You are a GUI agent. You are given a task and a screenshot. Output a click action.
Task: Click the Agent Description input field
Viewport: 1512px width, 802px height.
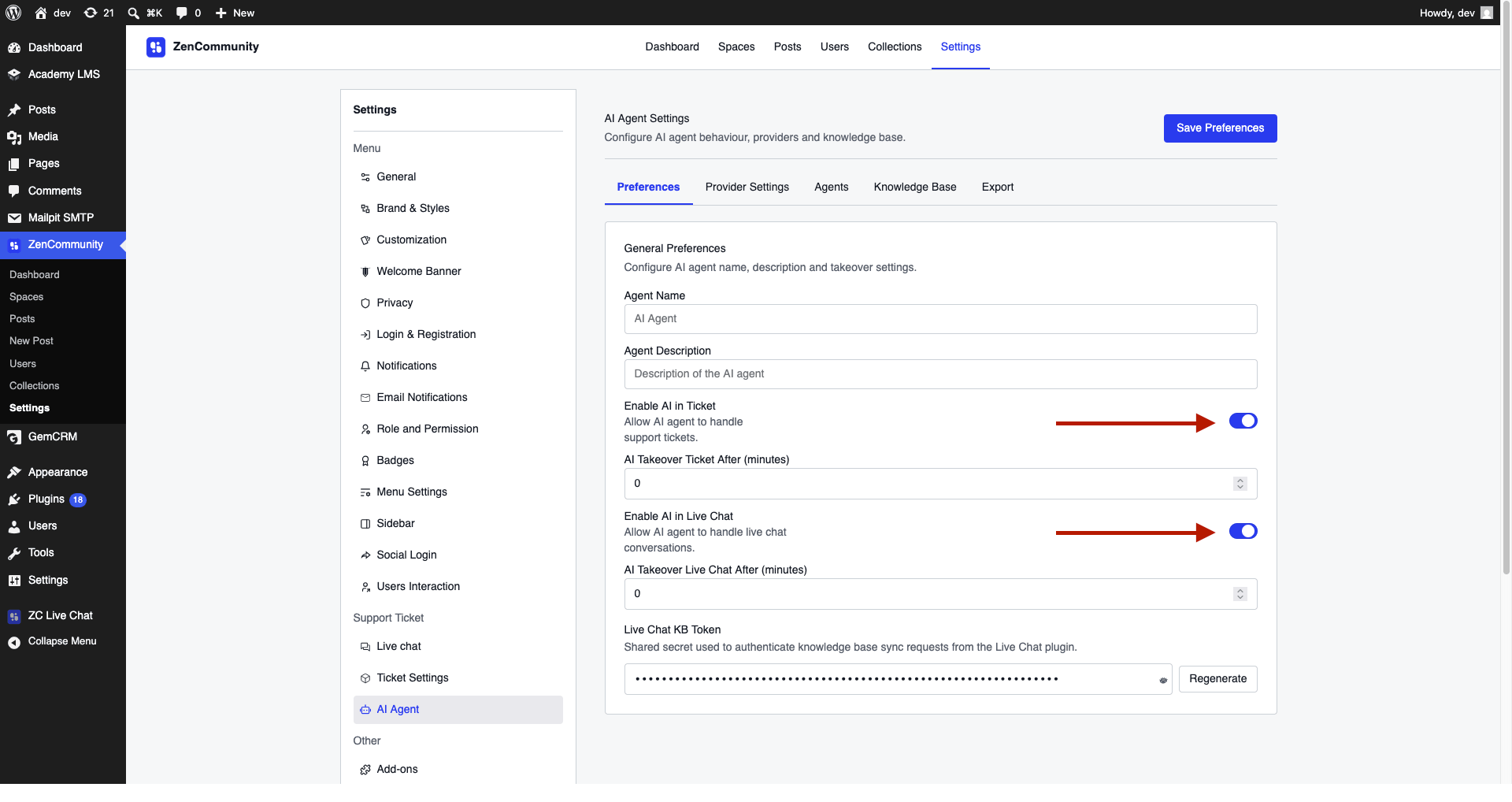pos(940,374)
